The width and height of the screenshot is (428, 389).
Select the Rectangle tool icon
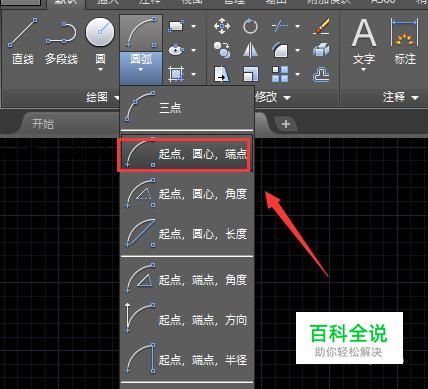point(176,26)
